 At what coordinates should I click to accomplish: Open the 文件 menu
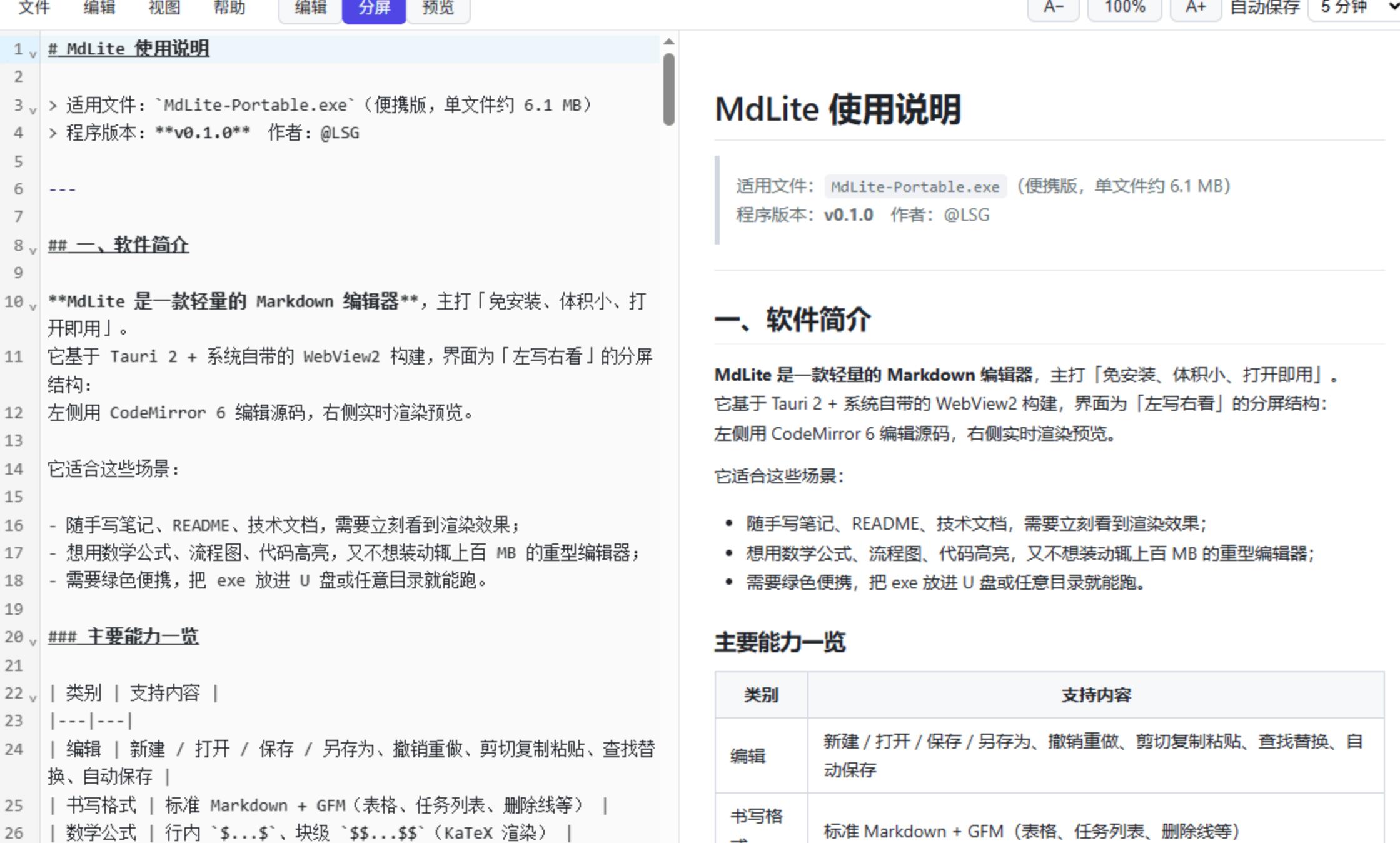click(34, 8)
